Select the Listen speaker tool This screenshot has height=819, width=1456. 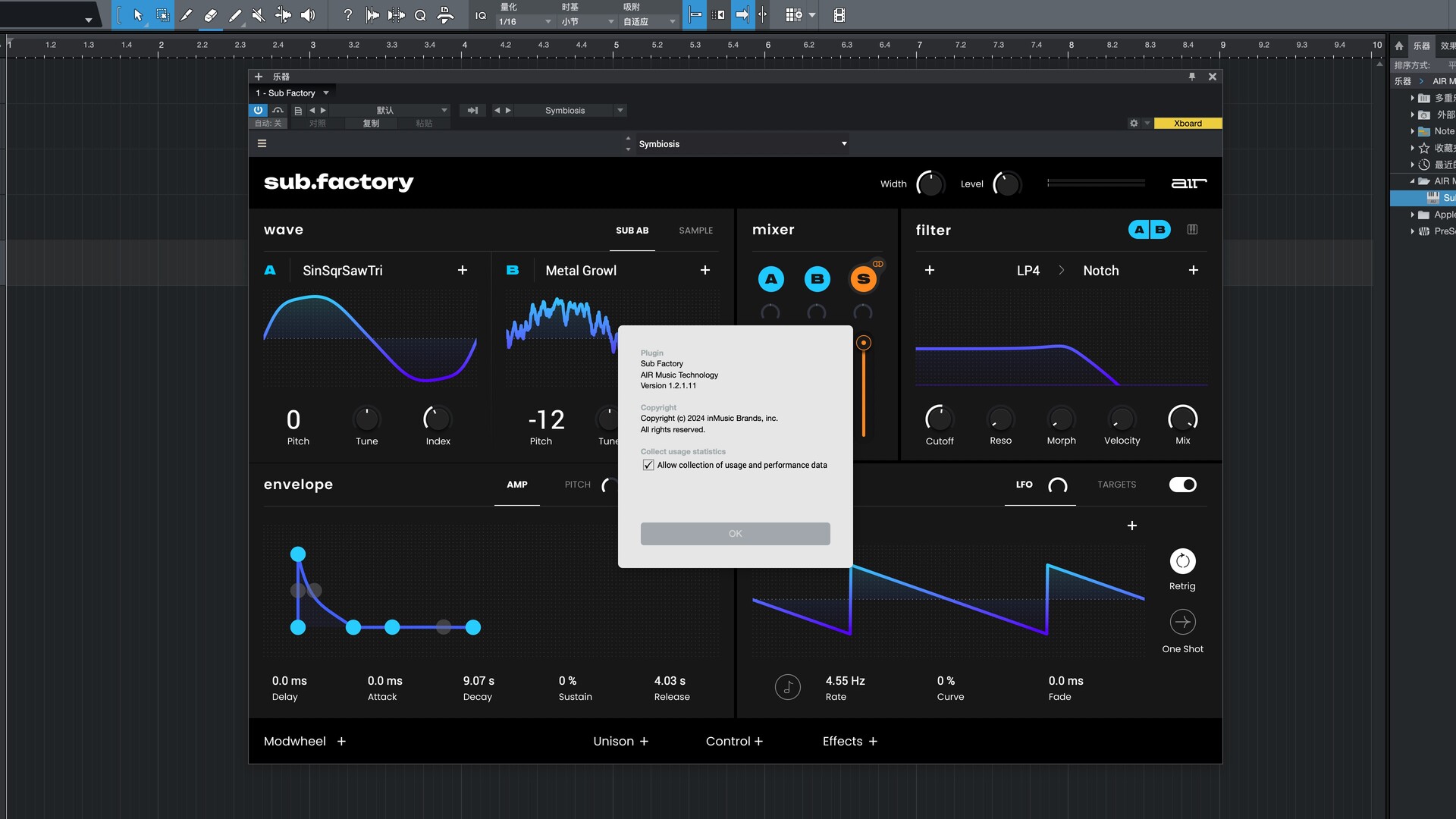click(x=308, y=14)
